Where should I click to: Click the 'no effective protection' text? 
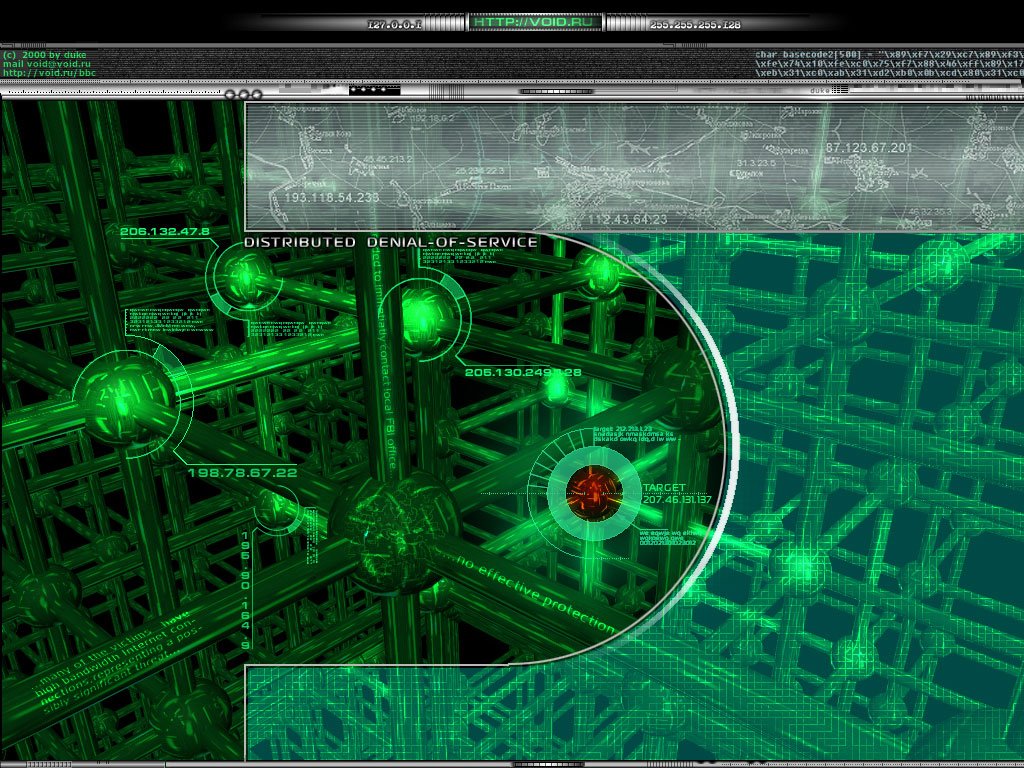(x=535, y=594)
